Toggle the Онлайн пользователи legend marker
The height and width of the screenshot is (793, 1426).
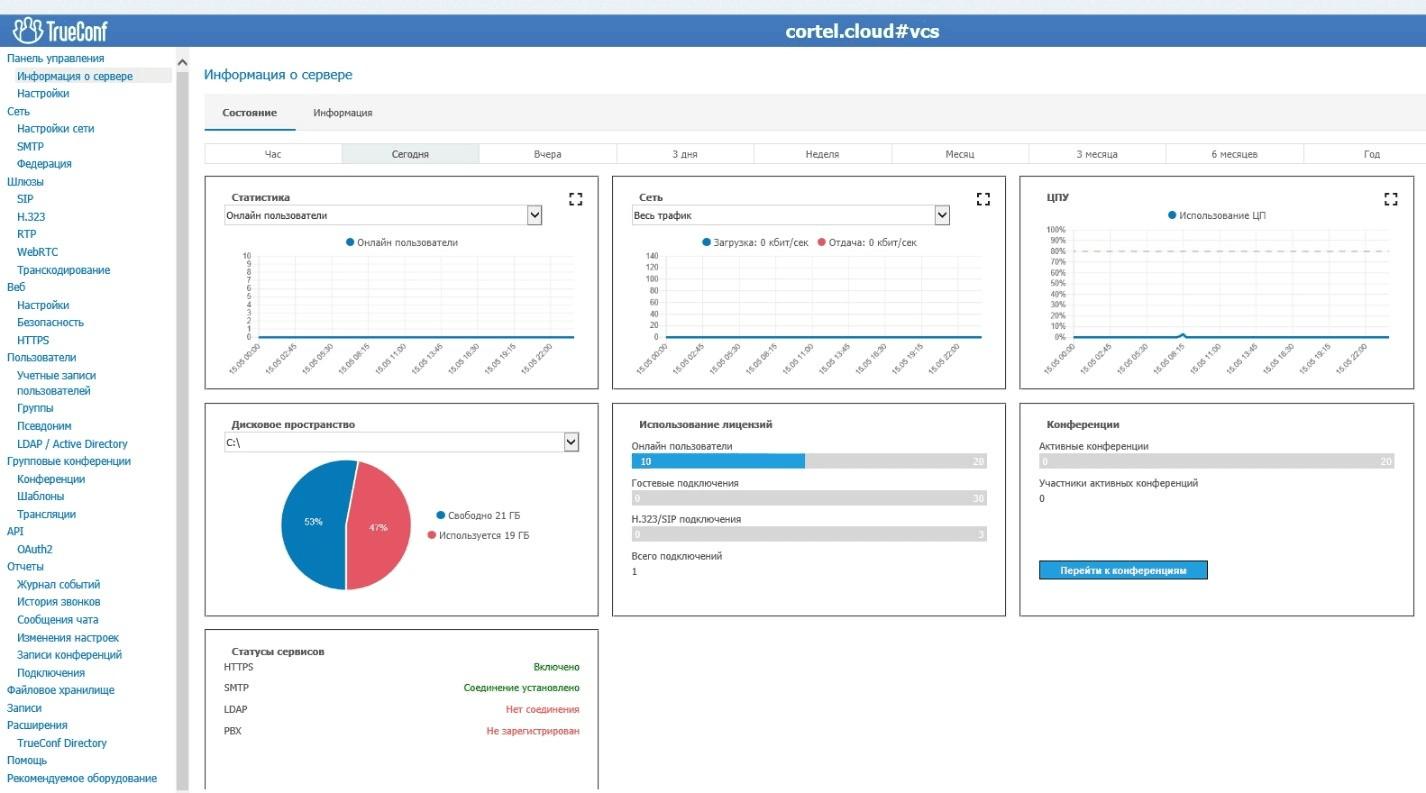(351, 242)
